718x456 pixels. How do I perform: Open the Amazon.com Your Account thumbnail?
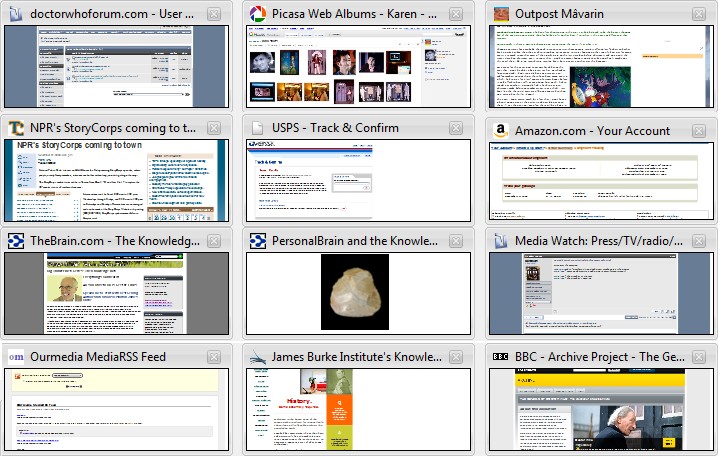pos(601,181)
